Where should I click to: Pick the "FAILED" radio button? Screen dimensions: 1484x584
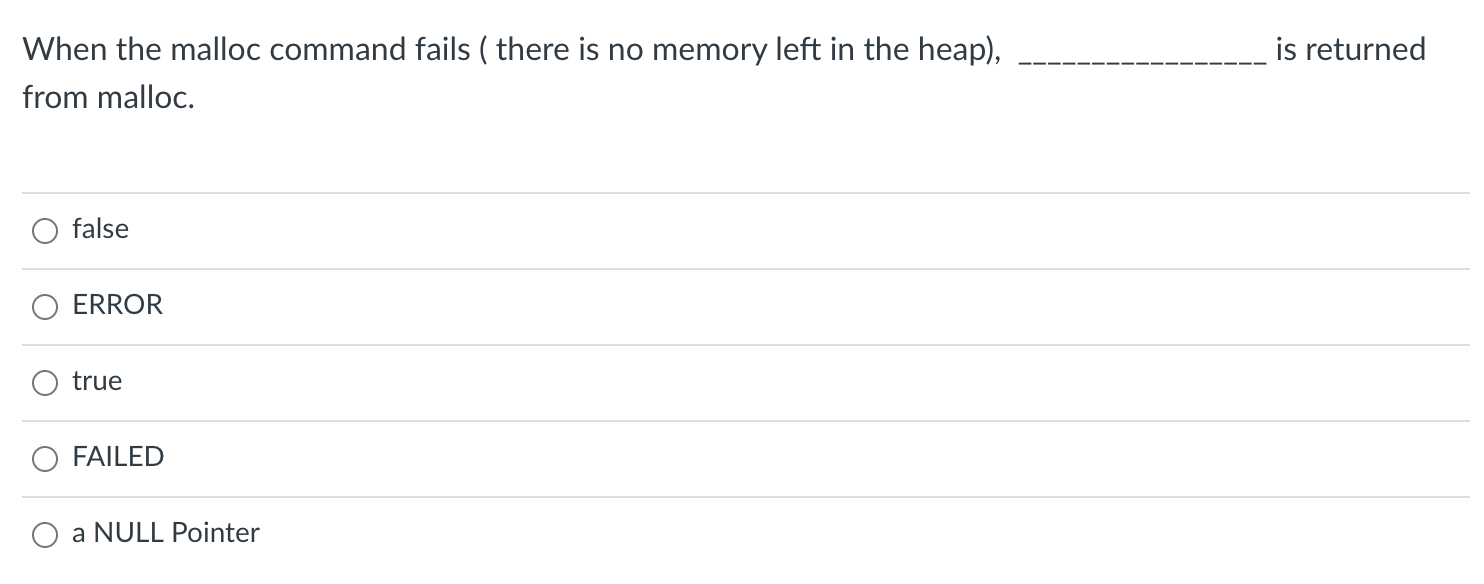pyautogui.click(x=45, y=459)
